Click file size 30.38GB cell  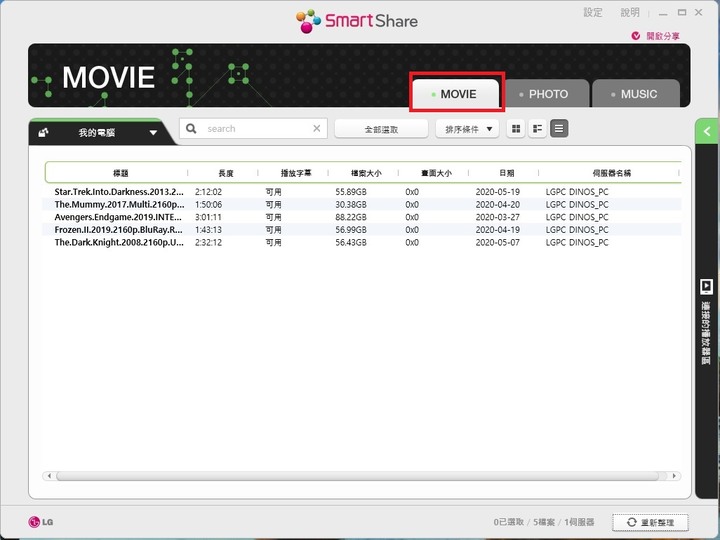point(351,204)
